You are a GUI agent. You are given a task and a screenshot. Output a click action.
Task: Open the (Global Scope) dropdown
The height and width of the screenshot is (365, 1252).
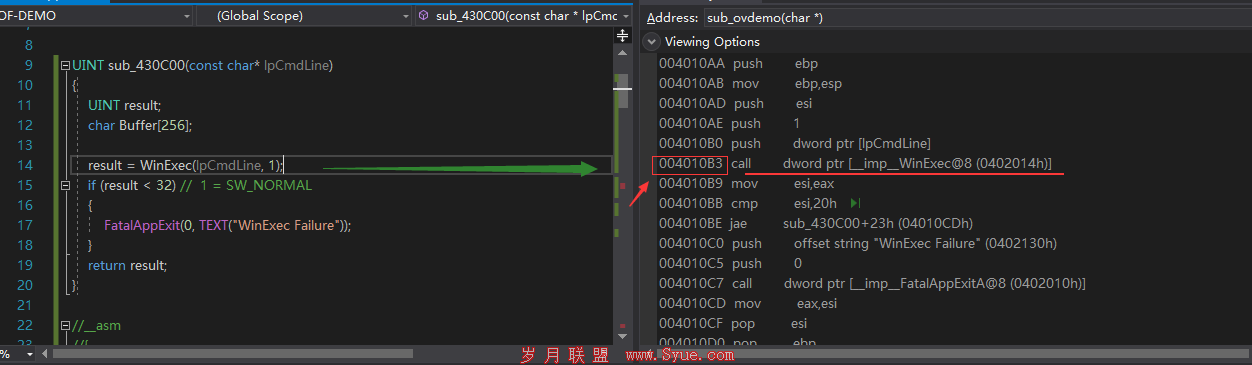click(x=304, y=15)
